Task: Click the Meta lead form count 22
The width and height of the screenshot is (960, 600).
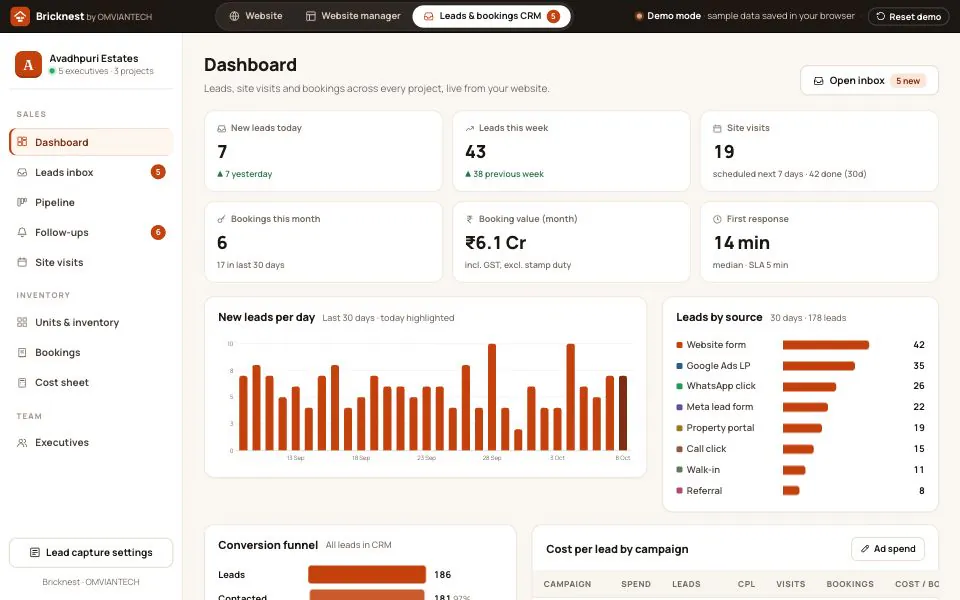Action: [918, 407]
